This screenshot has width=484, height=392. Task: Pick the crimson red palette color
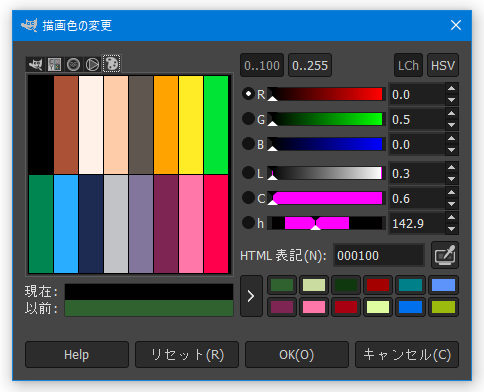216,224
